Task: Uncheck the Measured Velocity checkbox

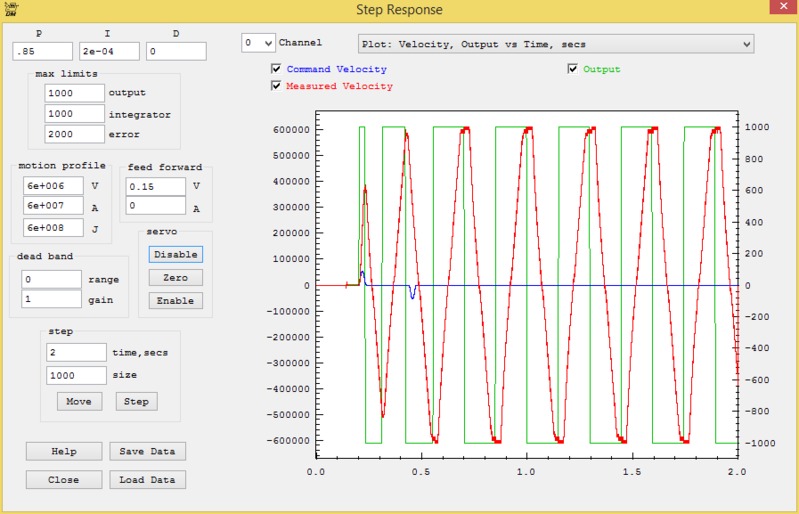Action: [276, 87]
